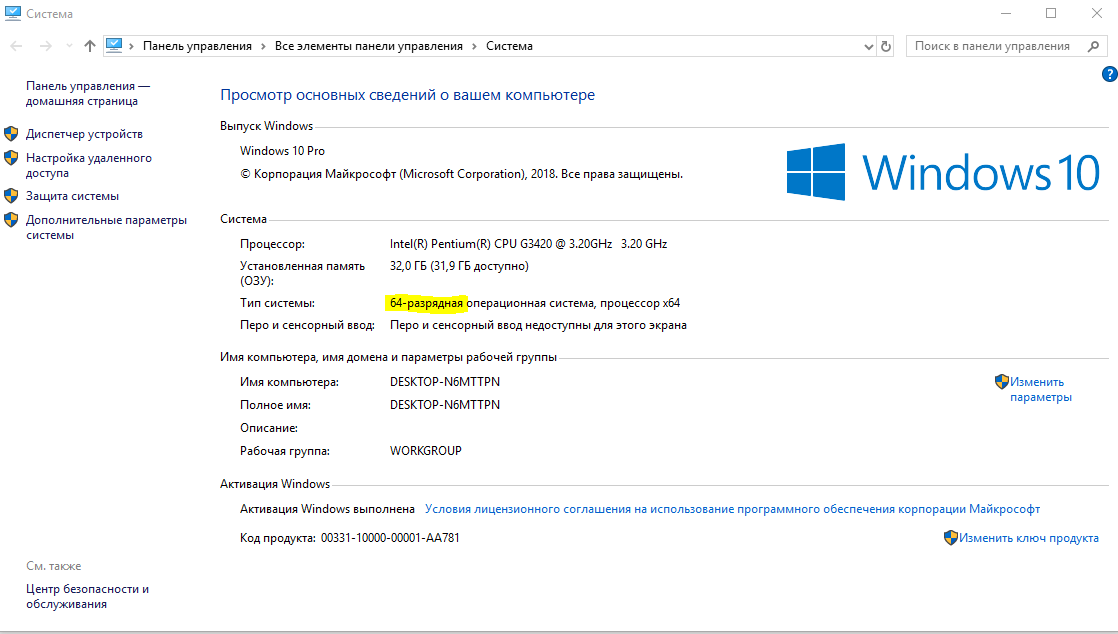Image resolution: width=1118 pixels, height=634 pixels.
Task: Open address bar history dropdown
Action: coord(868,46)
